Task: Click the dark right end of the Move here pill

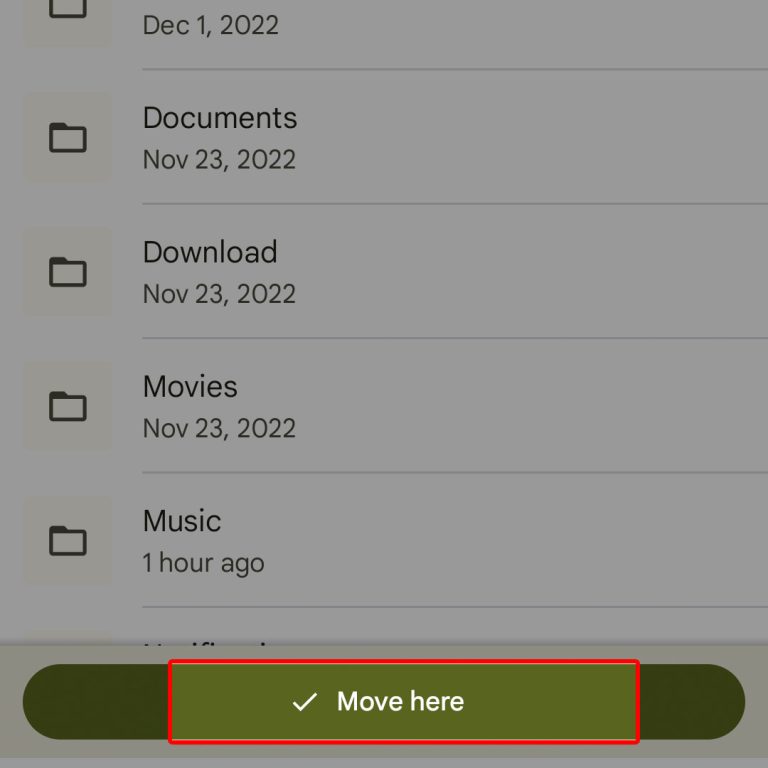Action: [692, 701]
